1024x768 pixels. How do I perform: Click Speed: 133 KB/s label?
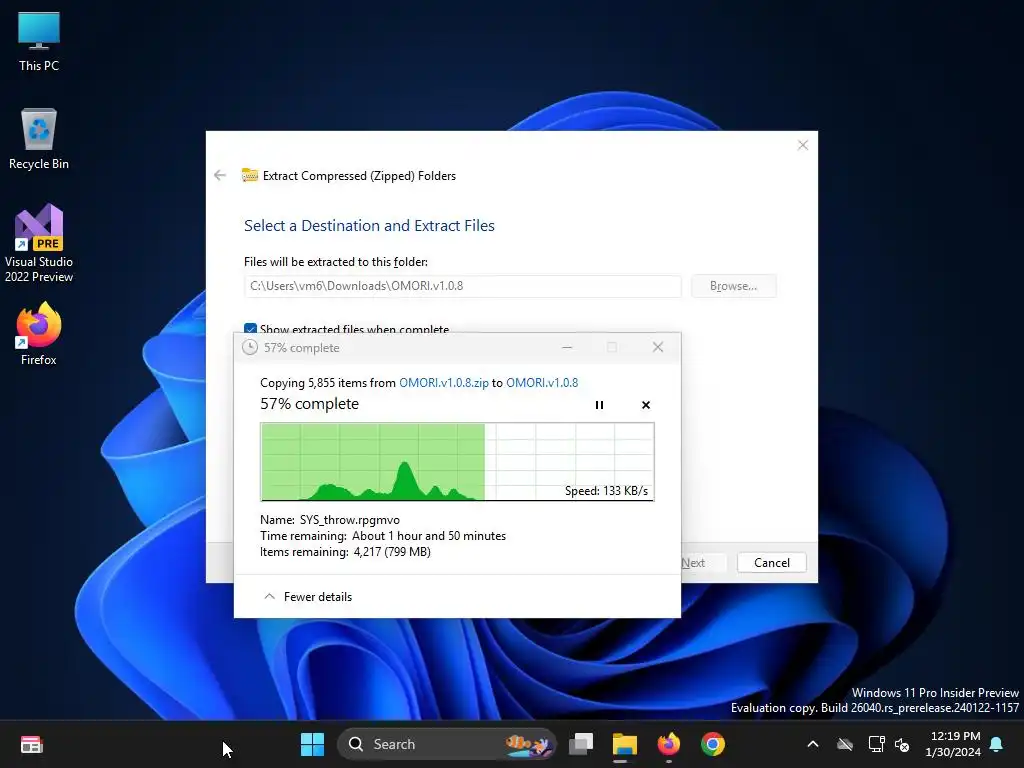click(606, 490)
